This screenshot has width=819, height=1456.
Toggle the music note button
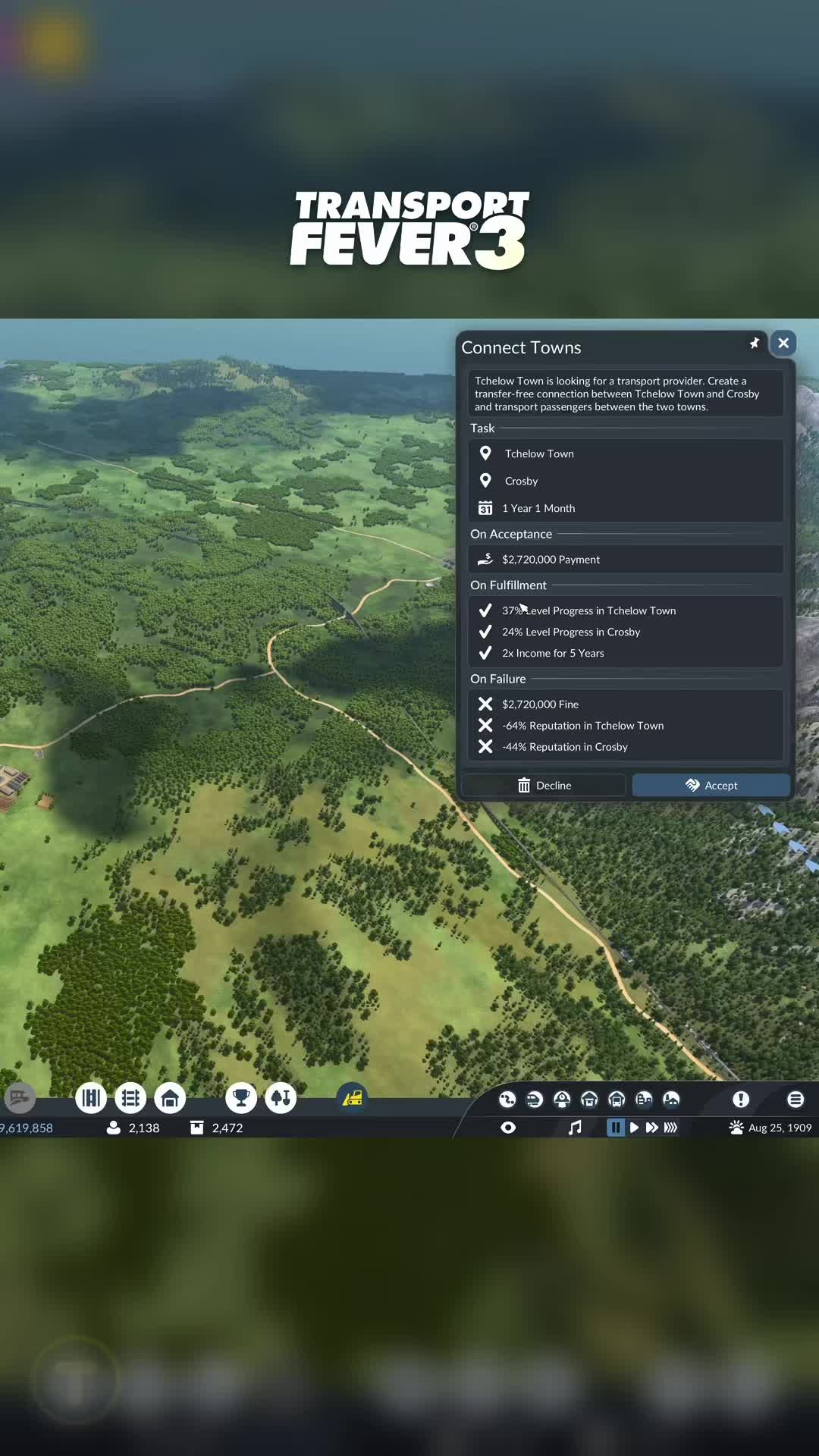pyautogui.click(x=575, y=1128)
